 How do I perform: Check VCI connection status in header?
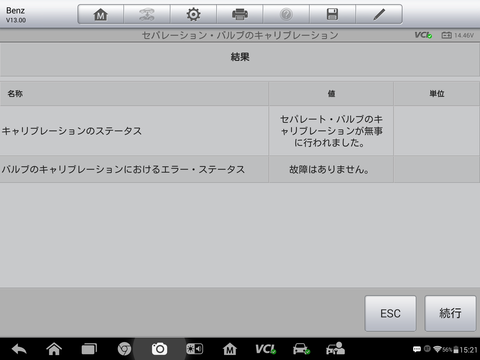click(423, 35)
